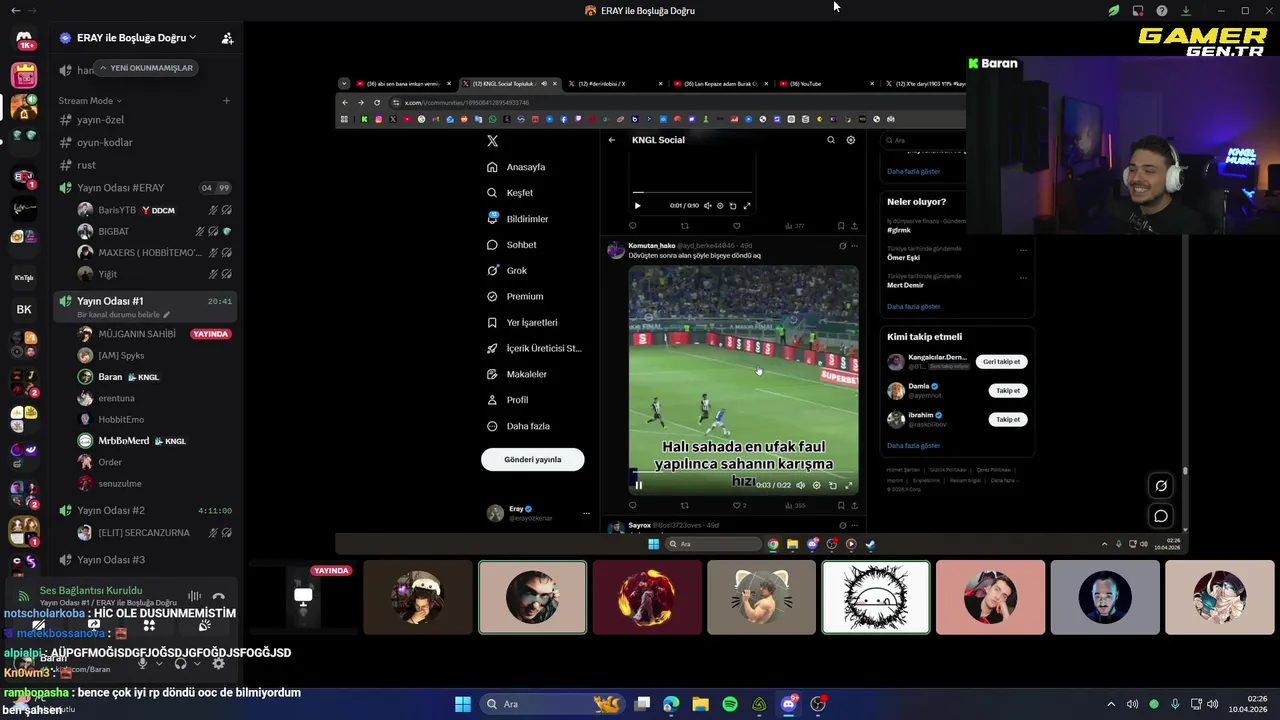Screen dimensions: 1280x720
Task: Share your screen icon in voice panel
Action: [x=94, y=626]
